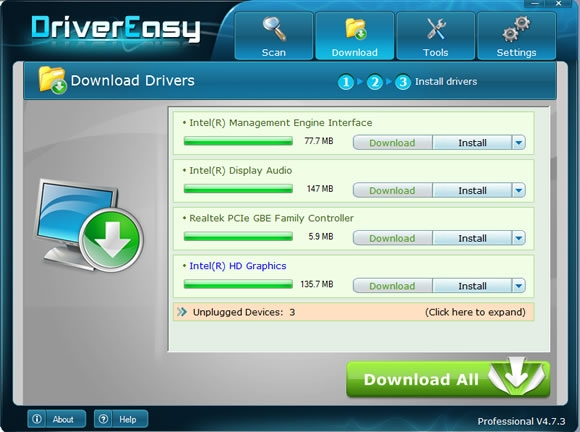Download the Intel Display Audio driver
The image size is (580, 432).
[392, 190]
